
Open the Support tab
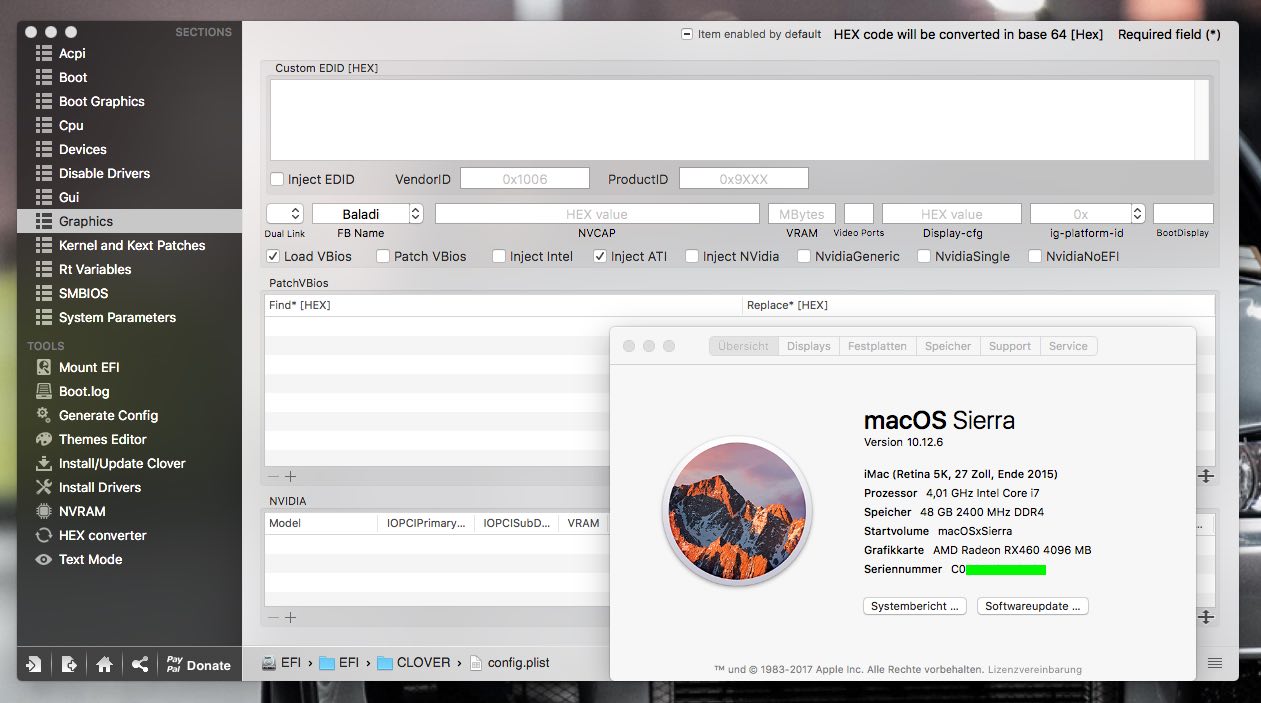click(x=1010, y=346)
